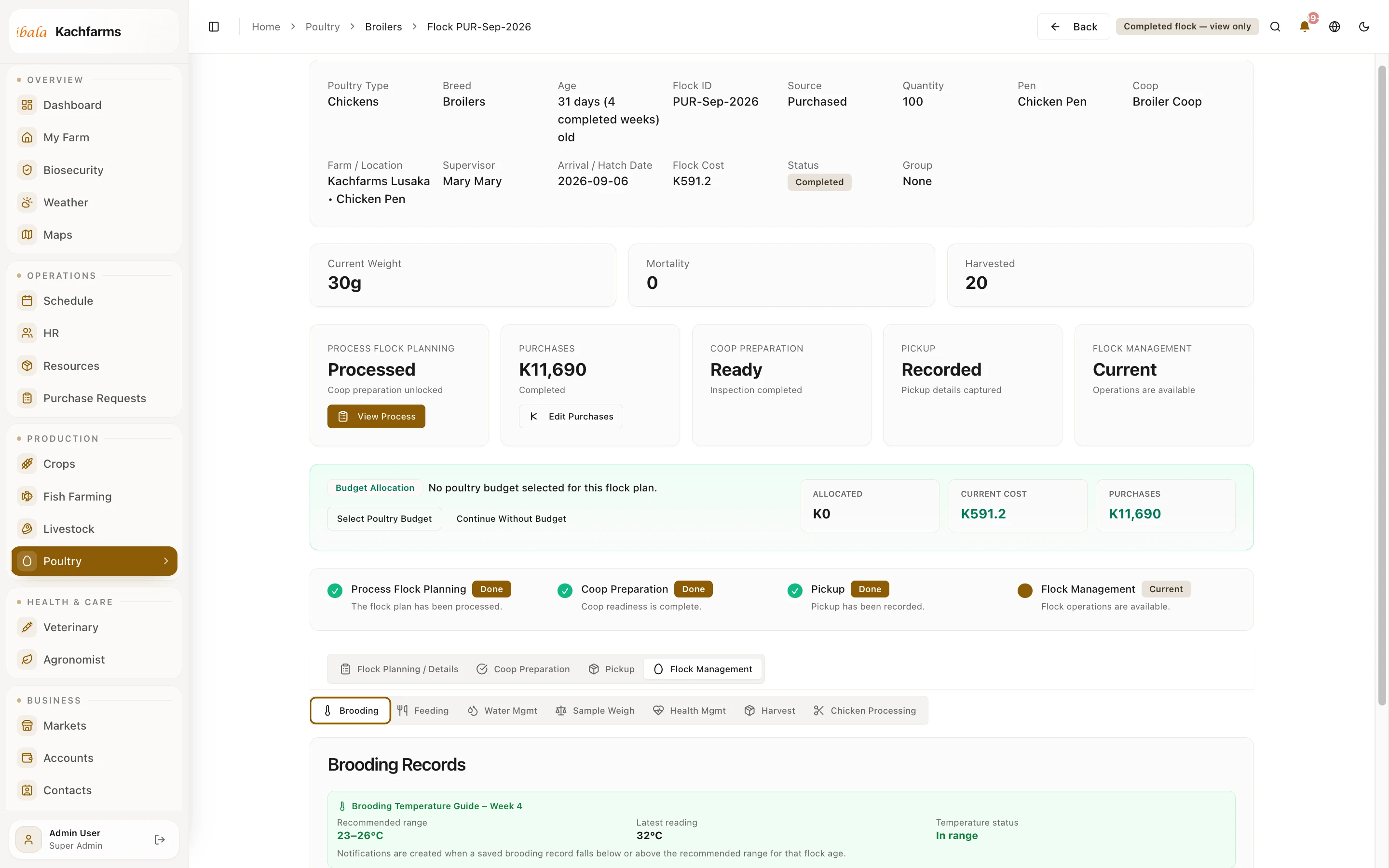1389x868 pixels.
Task: Click the View Process button
Action: click(376, 416)
